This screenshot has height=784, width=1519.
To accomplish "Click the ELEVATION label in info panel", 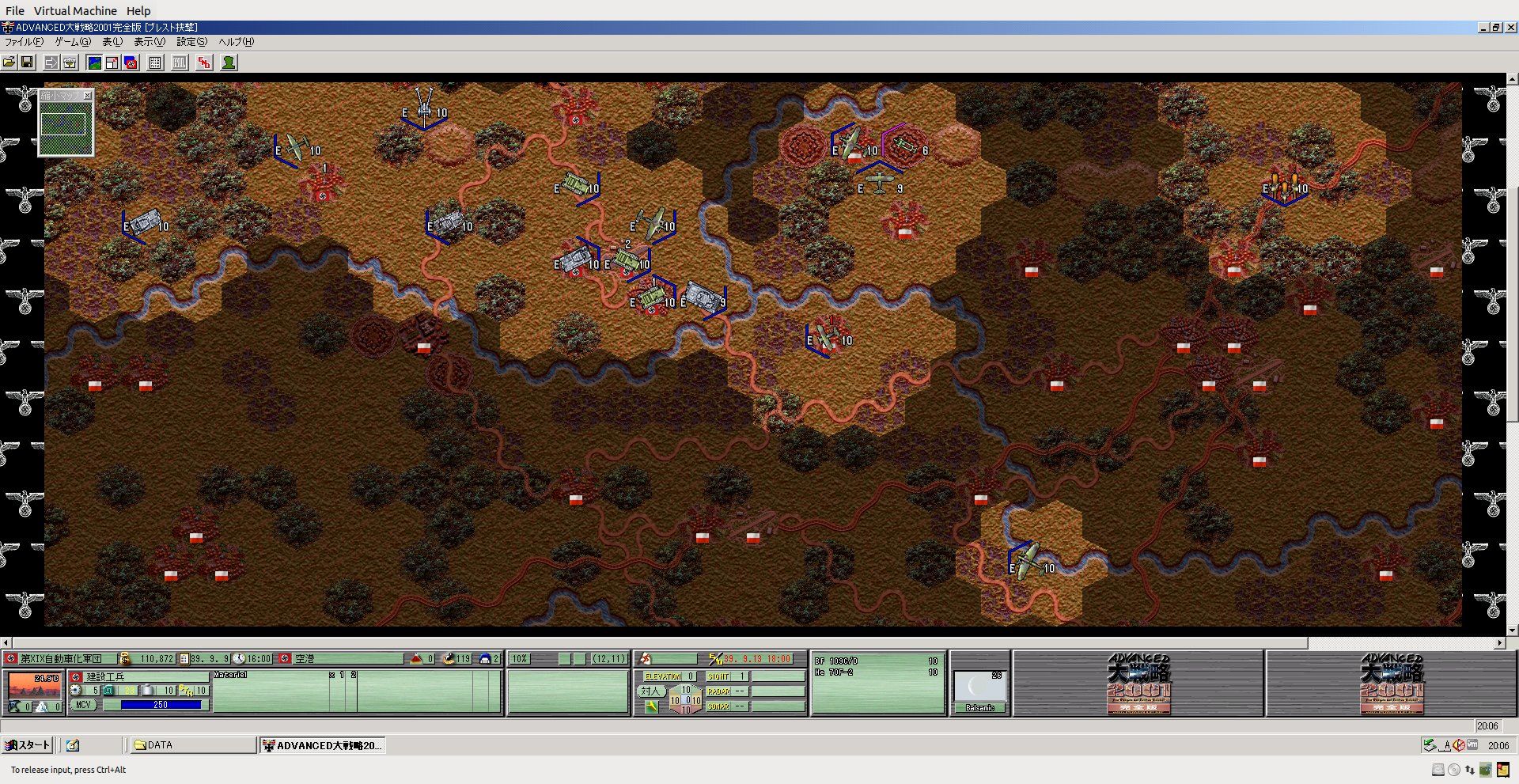I will click(663, 676).
